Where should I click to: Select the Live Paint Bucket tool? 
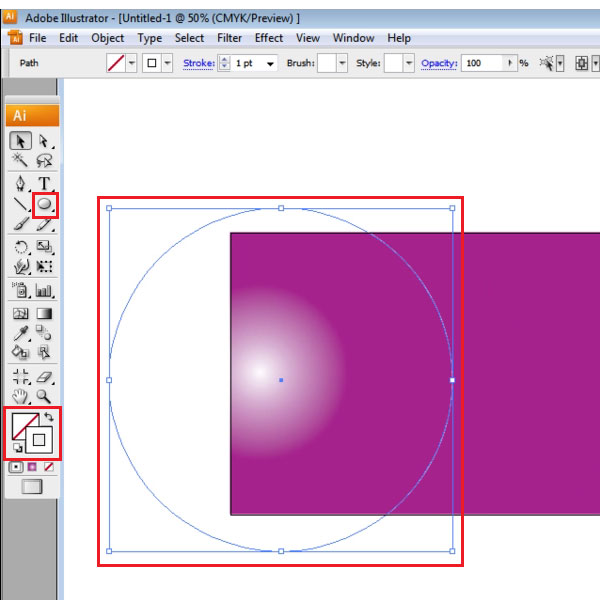click(20, 352)
